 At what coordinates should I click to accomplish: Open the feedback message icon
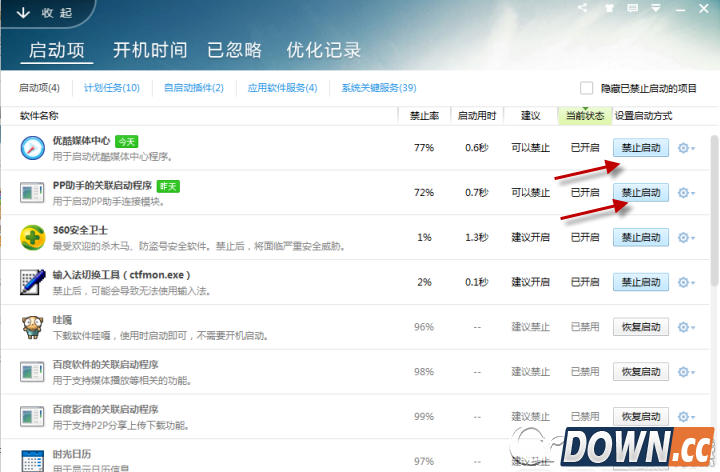pos(633,8)
